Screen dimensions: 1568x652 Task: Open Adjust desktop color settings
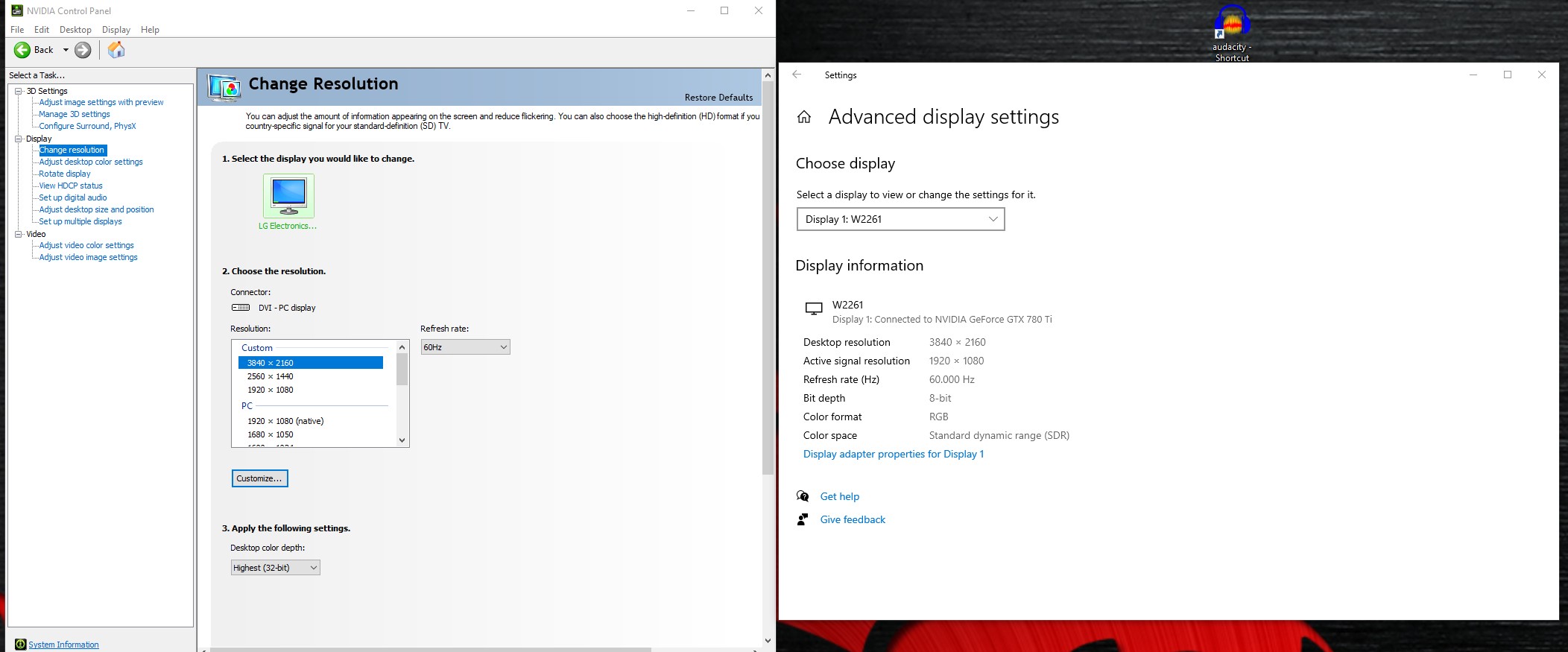(91, 162)
